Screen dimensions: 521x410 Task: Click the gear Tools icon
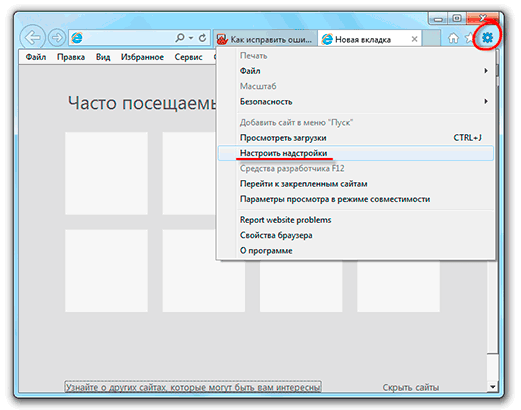tap(487, 37)
